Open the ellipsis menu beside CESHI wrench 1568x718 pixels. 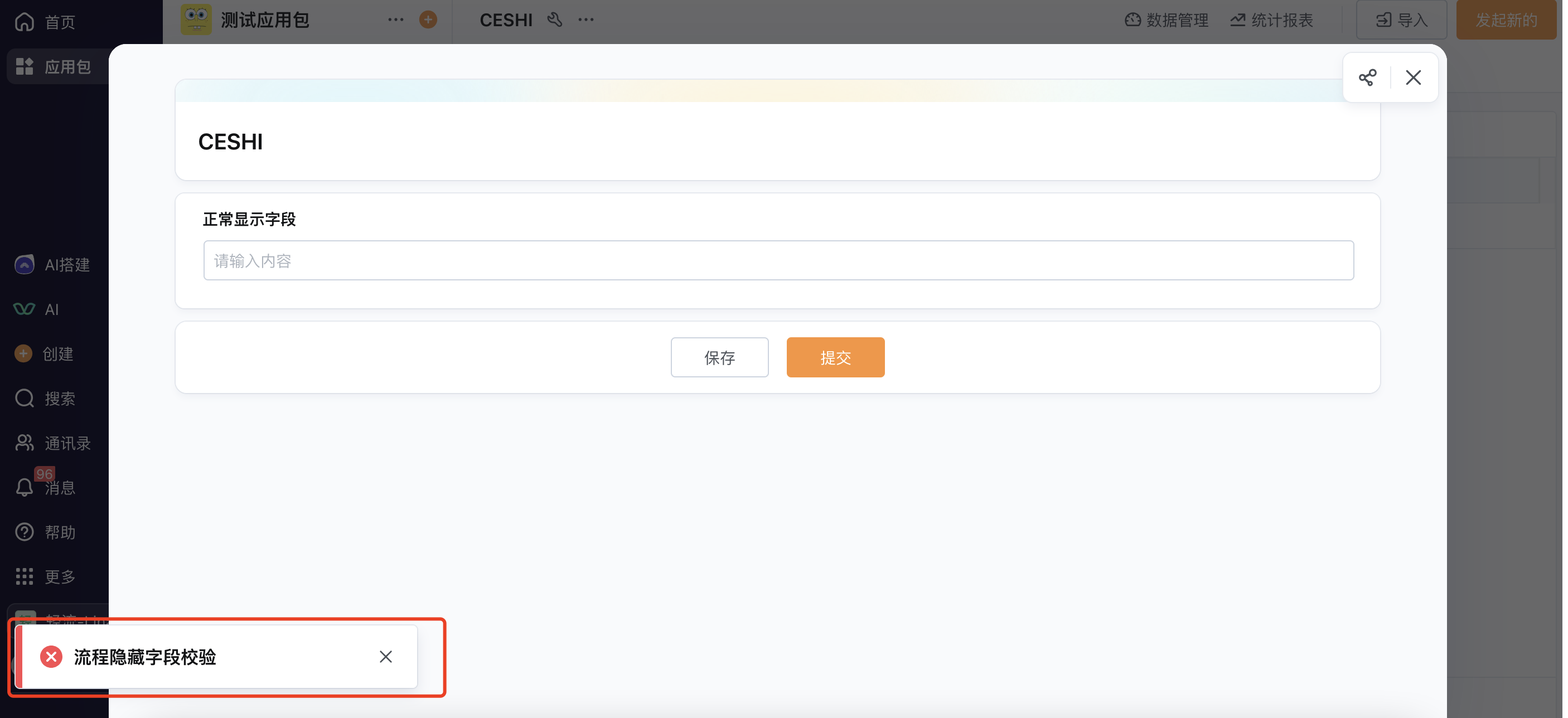(x=586, y=20)
